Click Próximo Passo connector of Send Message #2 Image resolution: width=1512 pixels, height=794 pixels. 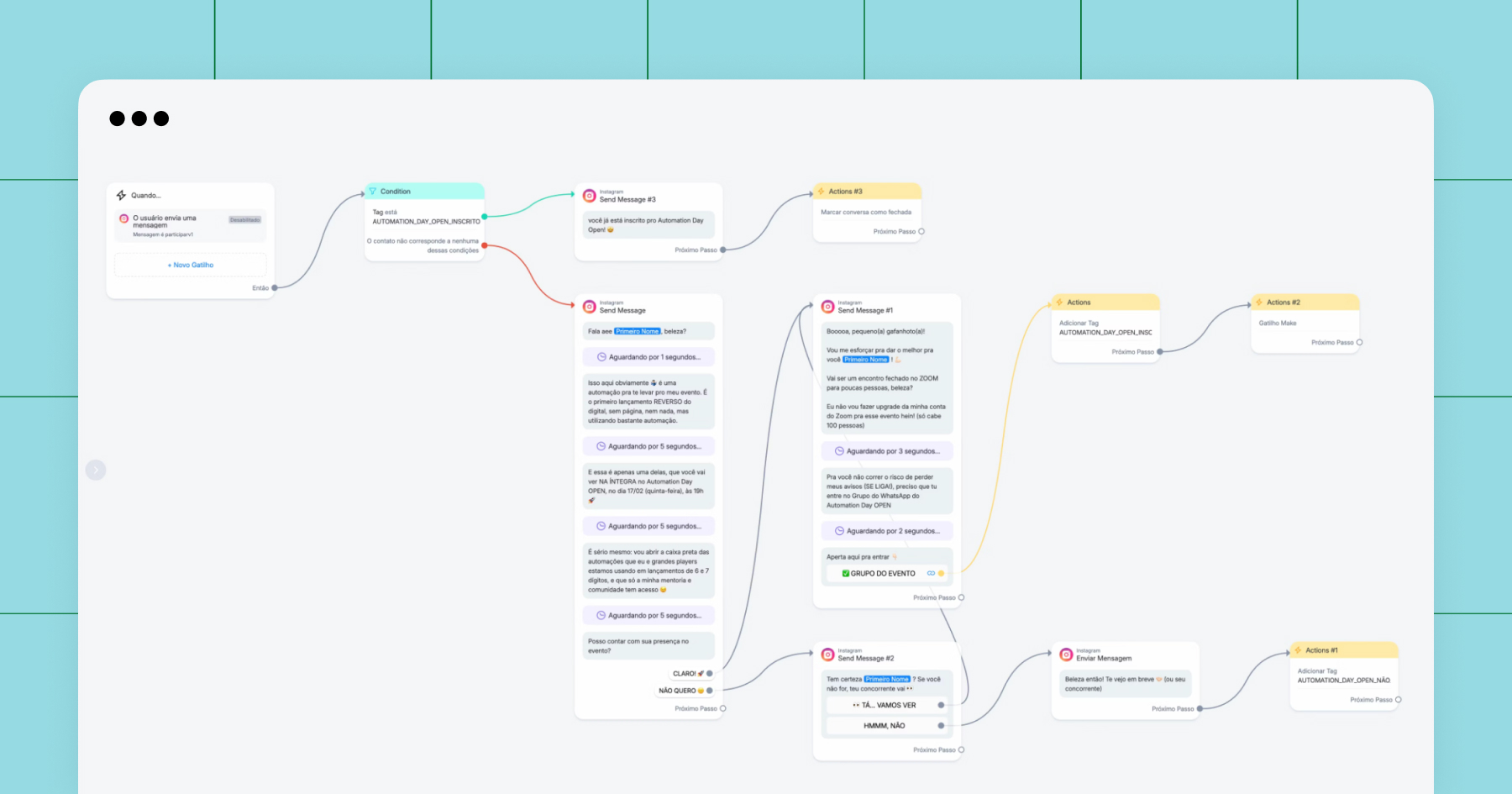[961, 750]
